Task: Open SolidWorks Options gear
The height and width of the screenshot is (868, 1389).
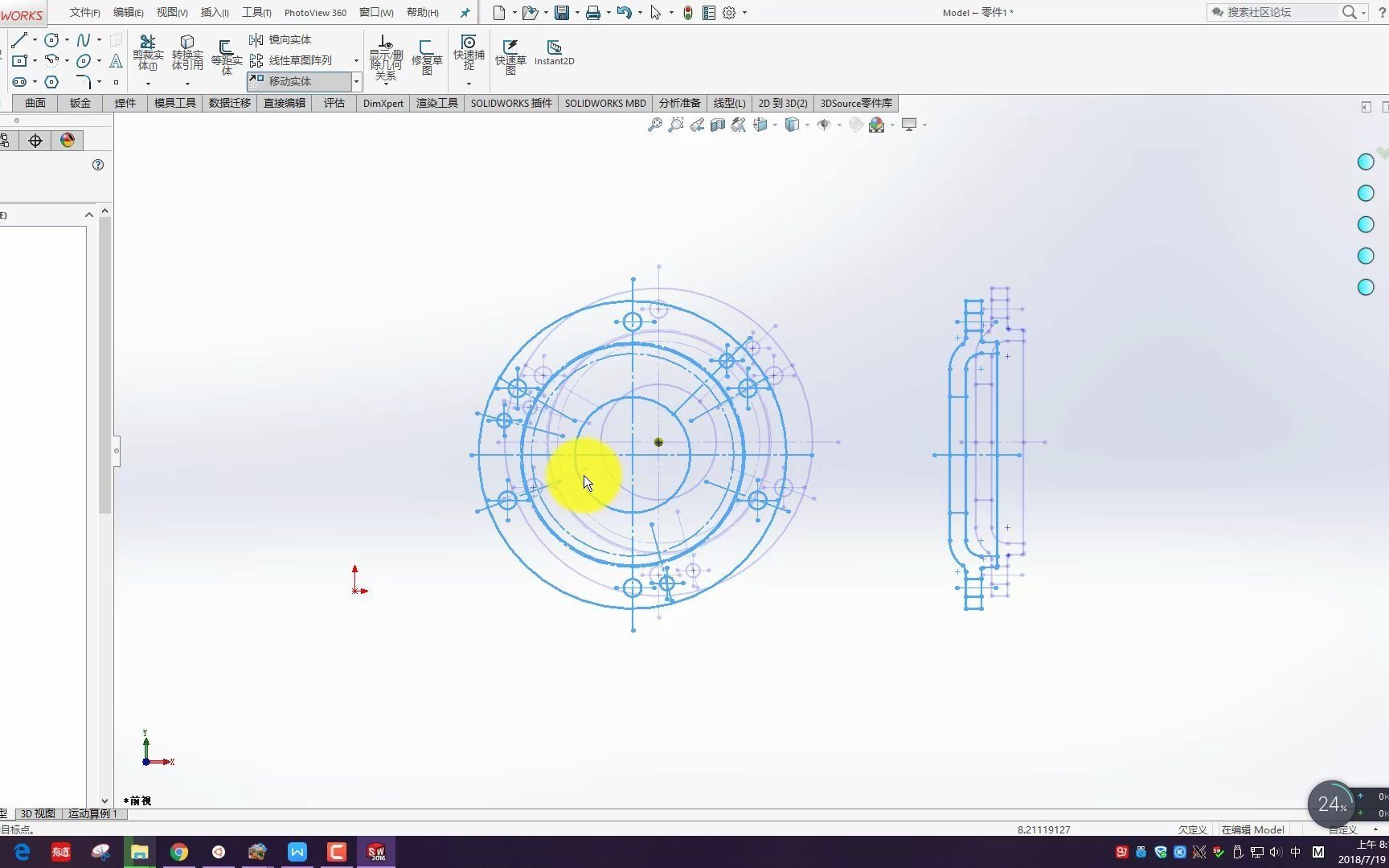Action: click(x=729, y=13)
